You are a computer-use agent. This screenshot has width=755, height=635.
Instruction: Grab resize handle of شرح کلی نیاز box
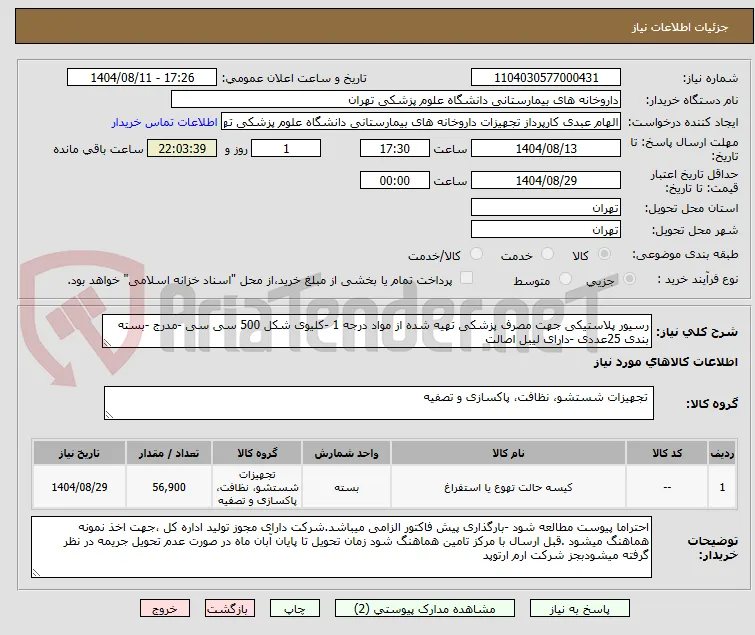click(x=107, y=343)
